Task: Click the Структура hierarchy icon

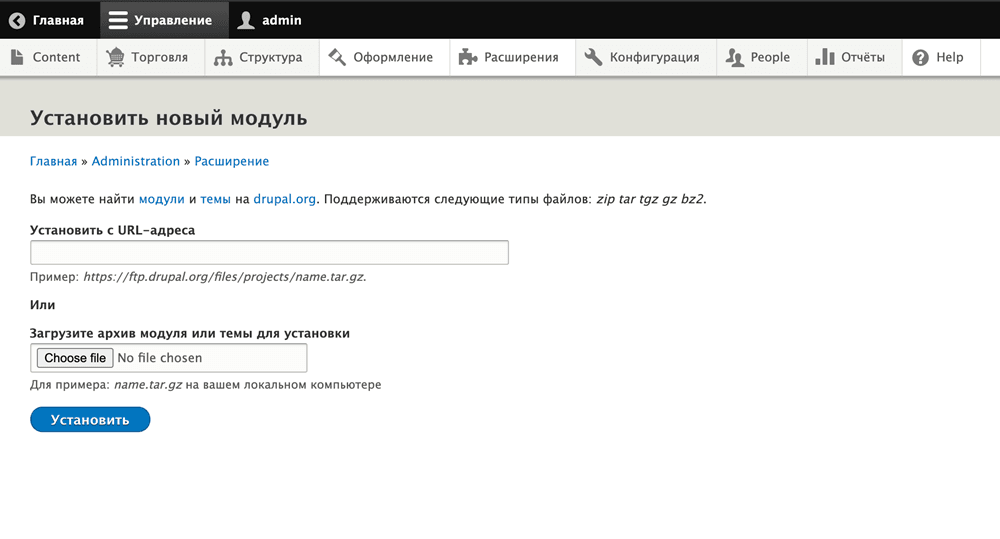Action: point(223,58)
